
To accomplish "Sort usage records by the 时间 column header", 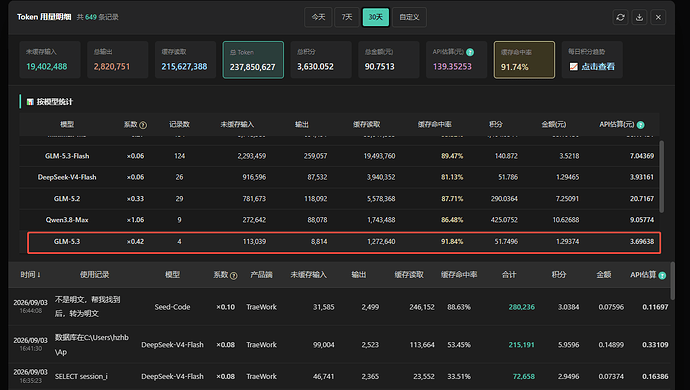I will click(30, 275).
